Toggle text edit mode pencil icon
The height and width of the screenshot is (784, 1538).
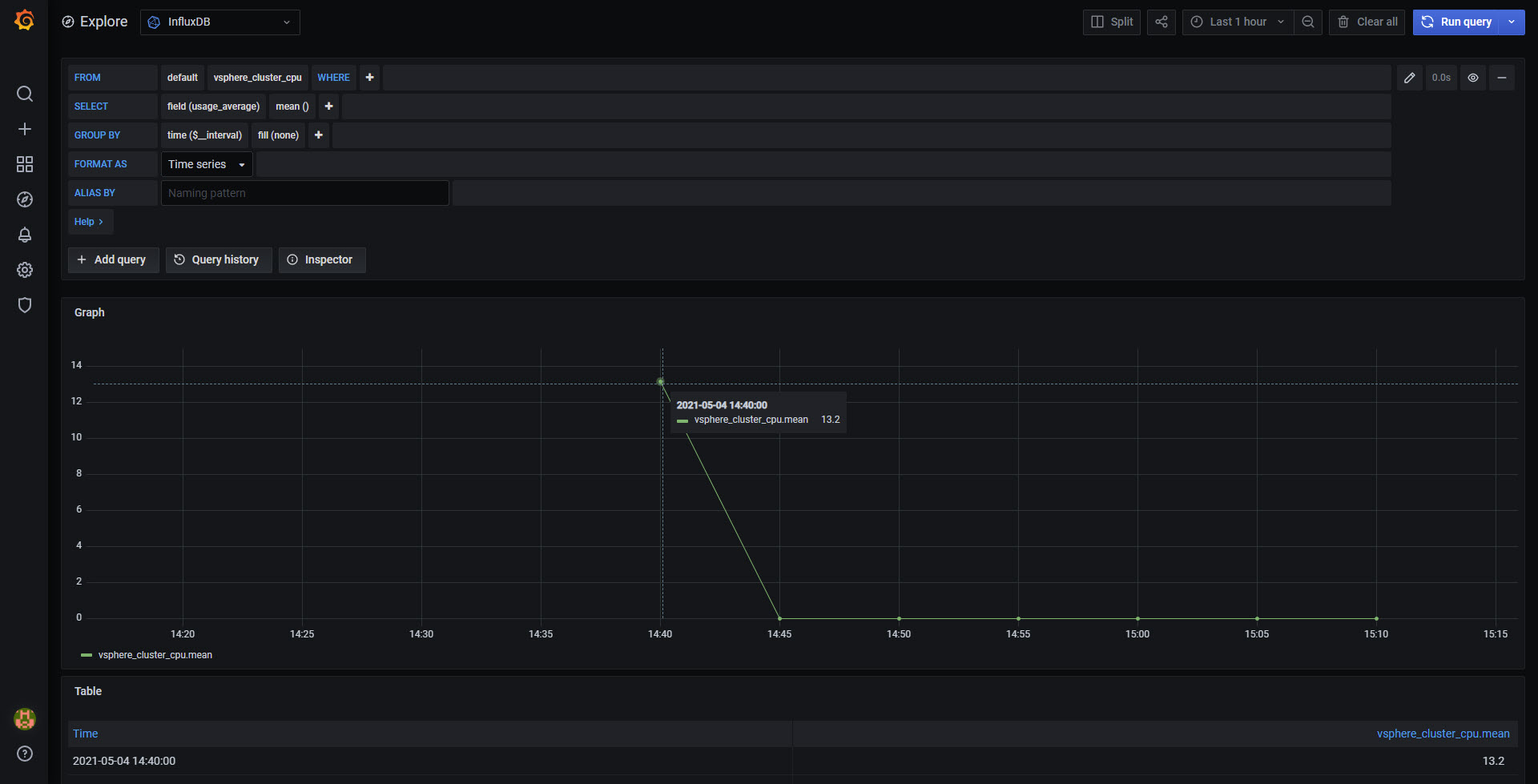pyautogui.click(x=1410, y=78)
